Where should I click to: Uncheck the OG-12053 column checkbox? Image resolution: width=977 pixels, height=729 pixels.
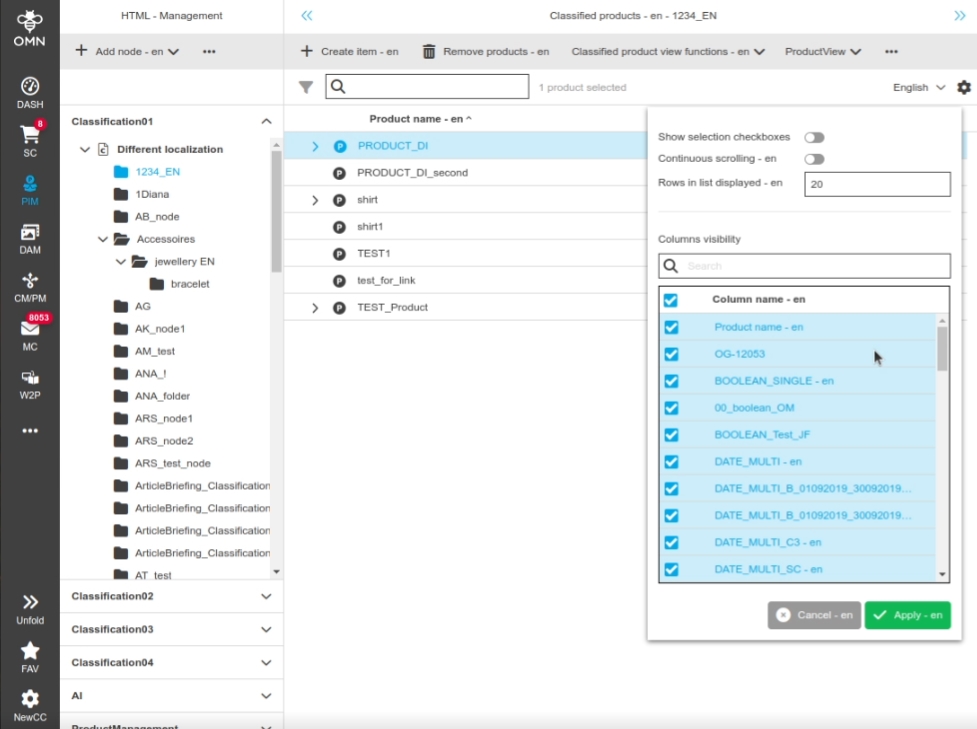tap(671, 354)
